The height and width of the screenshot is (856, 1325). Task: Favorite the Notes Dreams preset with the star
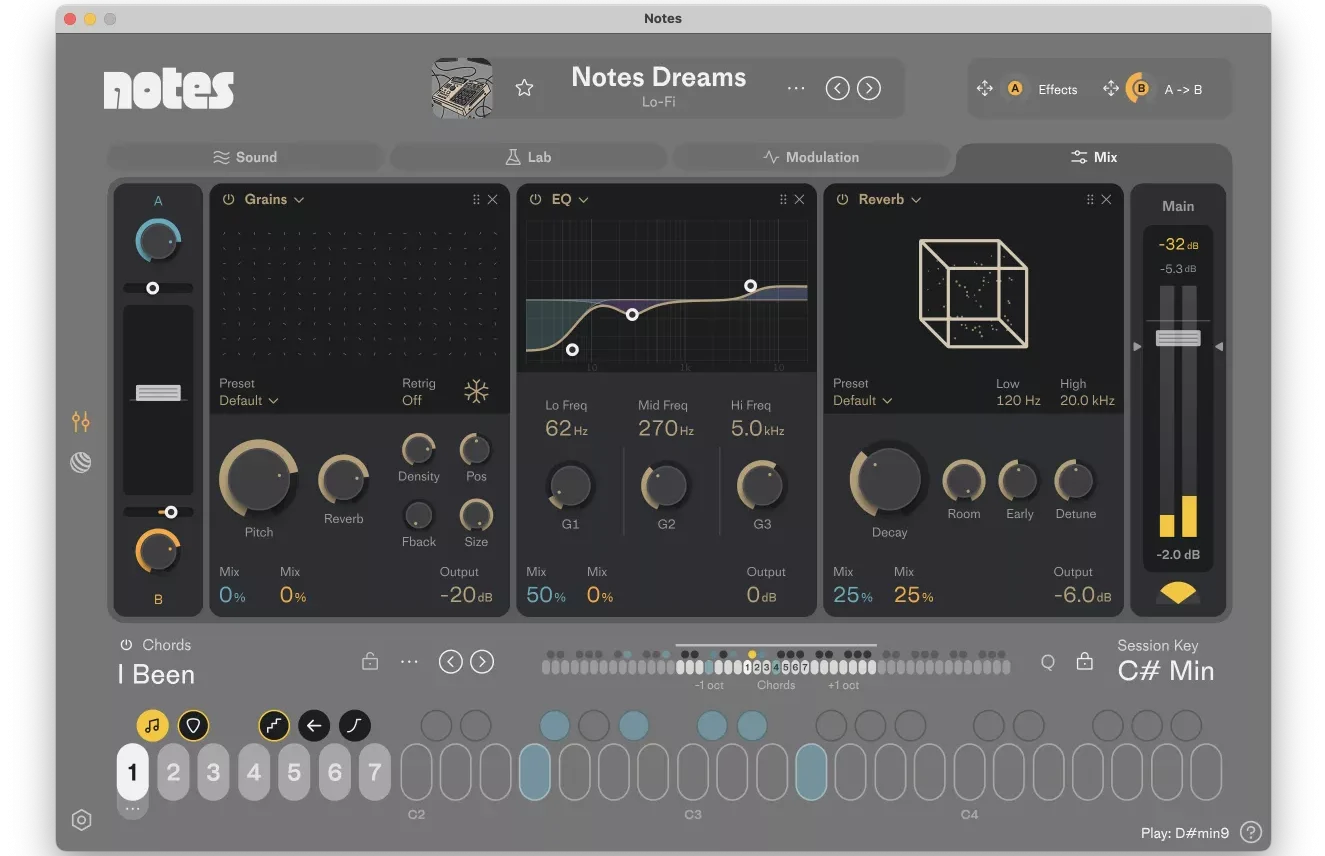point(525,88)
